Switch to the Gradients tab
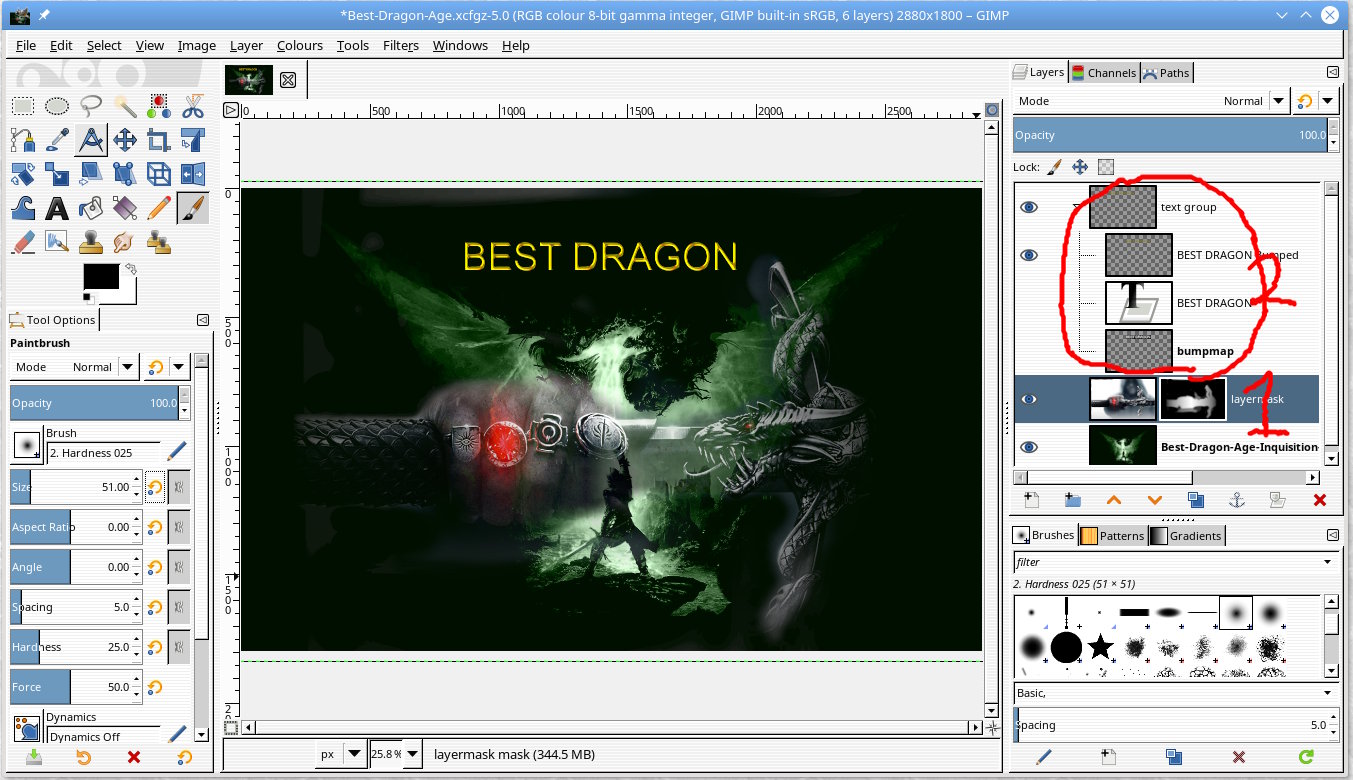1353x780 pixels. (1187, 536)
